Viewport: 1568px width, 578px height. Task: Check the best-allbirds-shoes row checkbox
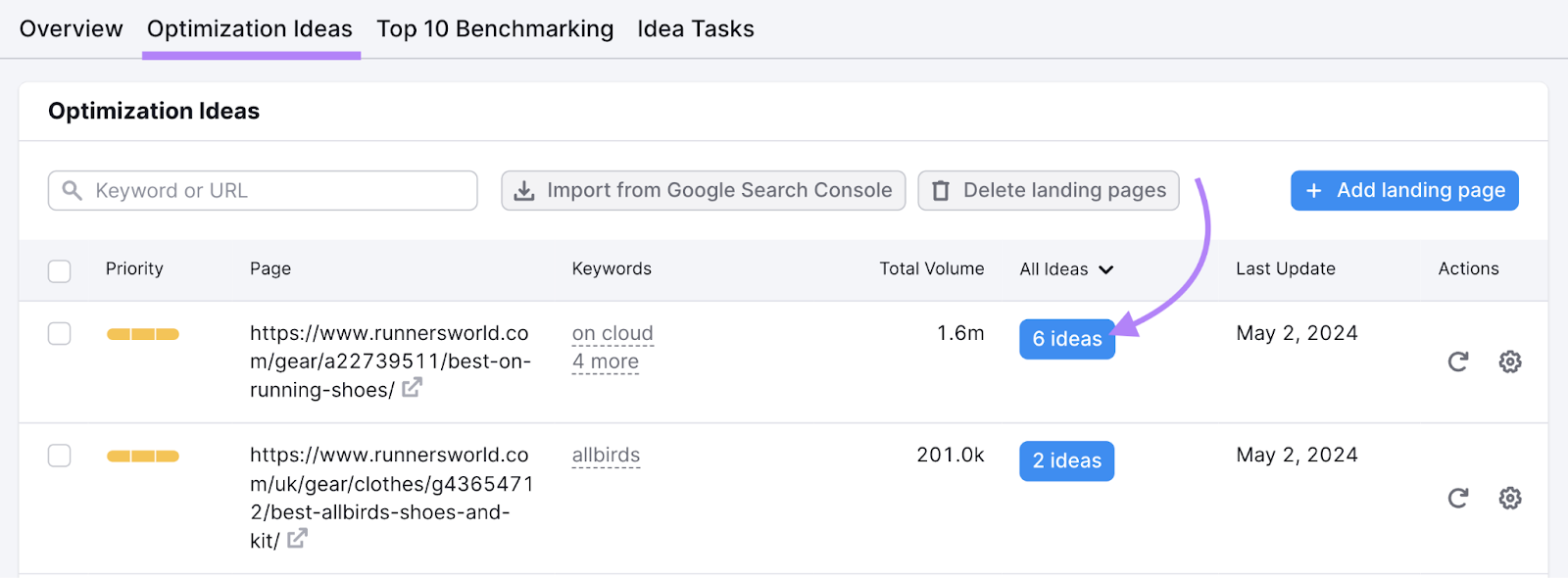pos(60,456)
